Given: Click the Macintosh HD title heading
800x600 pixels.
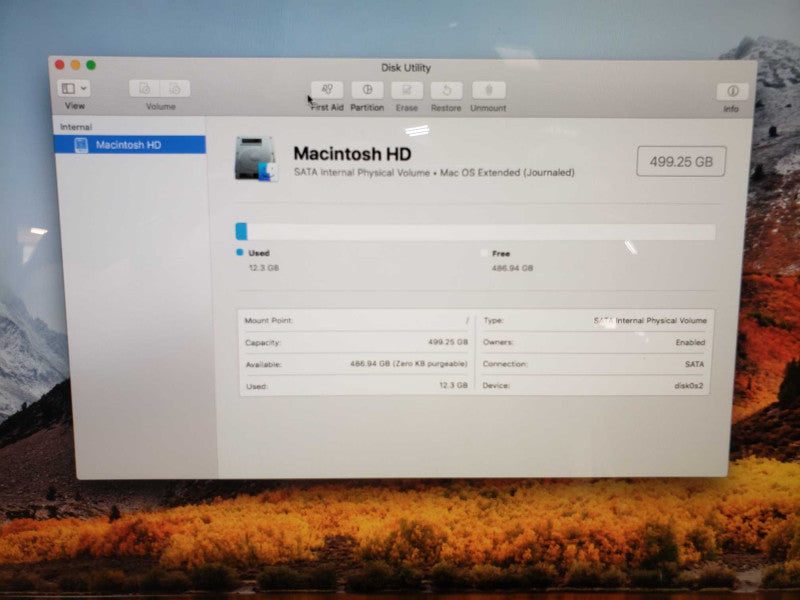Looking at the screenshot, I should tap(352, 154).
